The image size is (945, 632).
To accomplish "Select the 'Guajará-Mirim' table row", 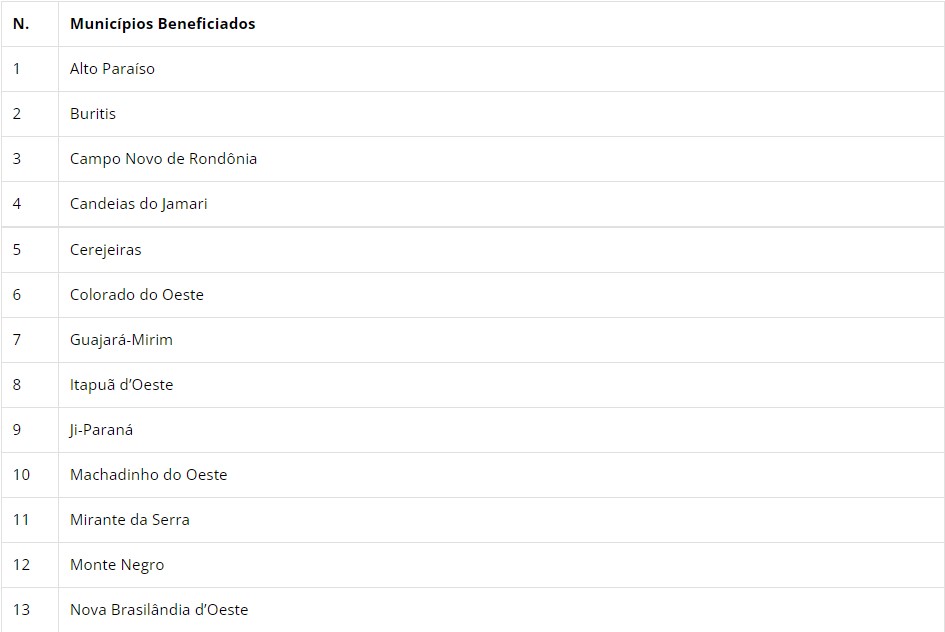I will [121, 340].
